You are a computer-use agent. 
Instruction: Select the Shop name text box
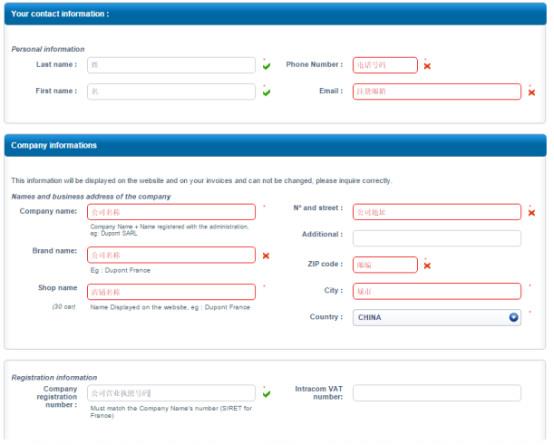pyautogui.click(x=171, y=292)
